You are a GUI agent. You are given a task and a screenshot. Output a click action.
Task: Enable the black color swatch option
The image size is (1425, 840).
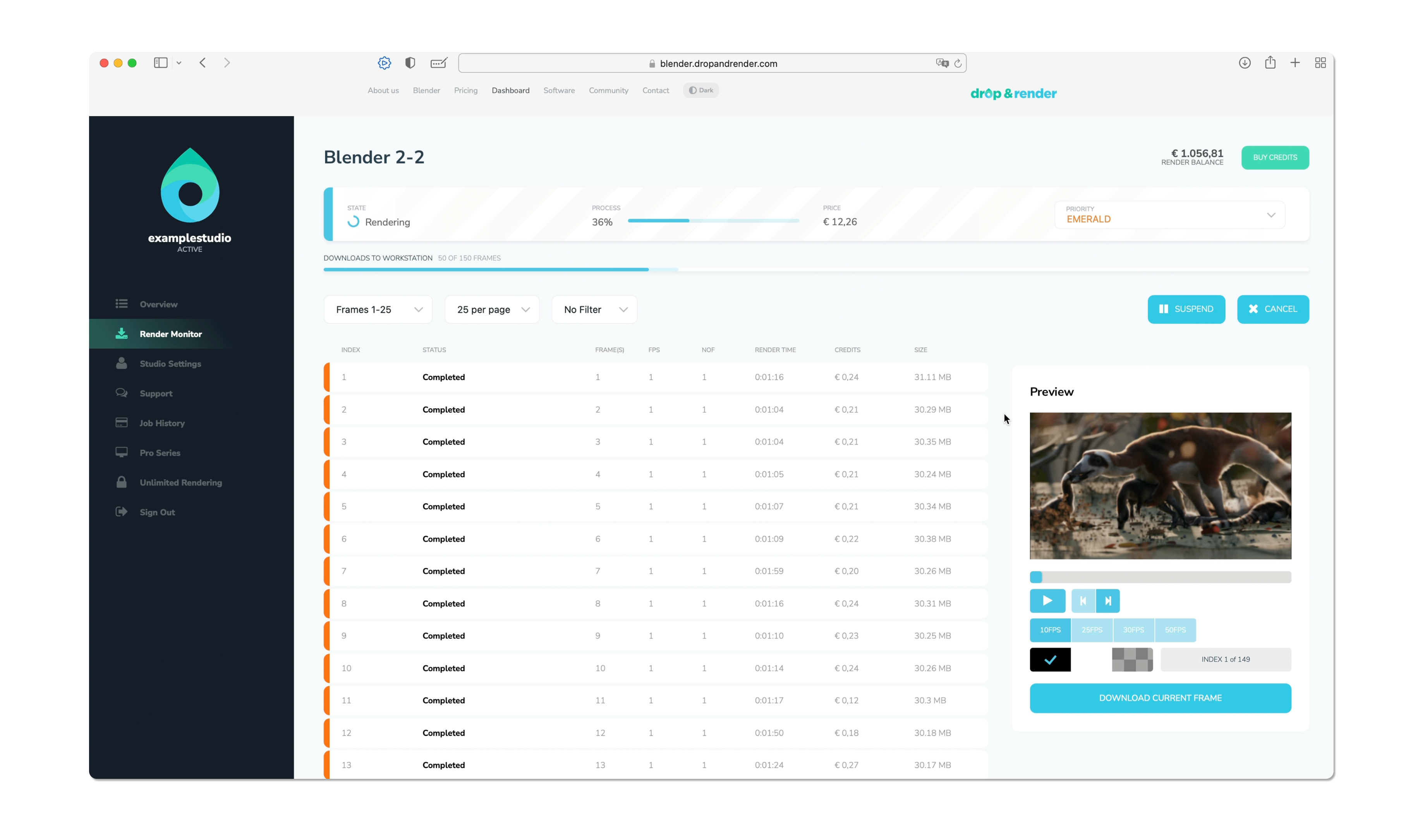coord(1051,659)
